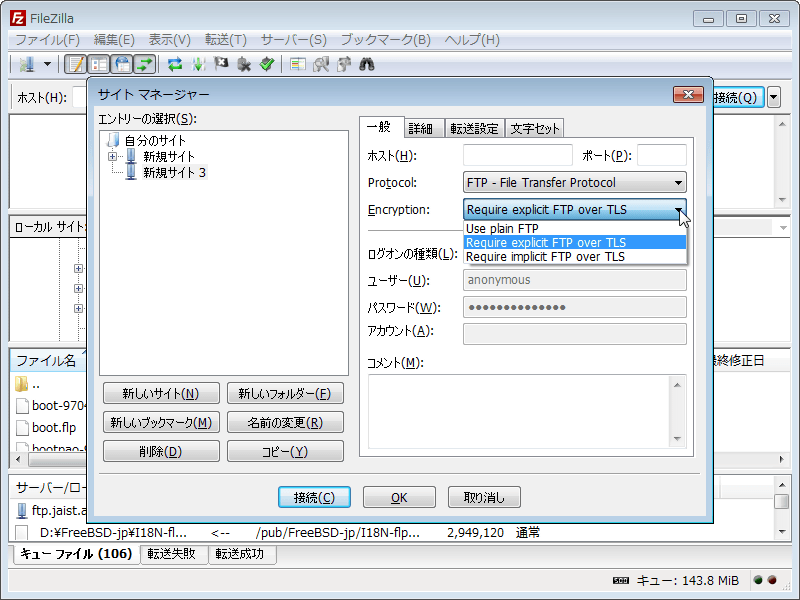
Task: Click 新しいフォルダー(F) button
Action: [x=285, y=393]
